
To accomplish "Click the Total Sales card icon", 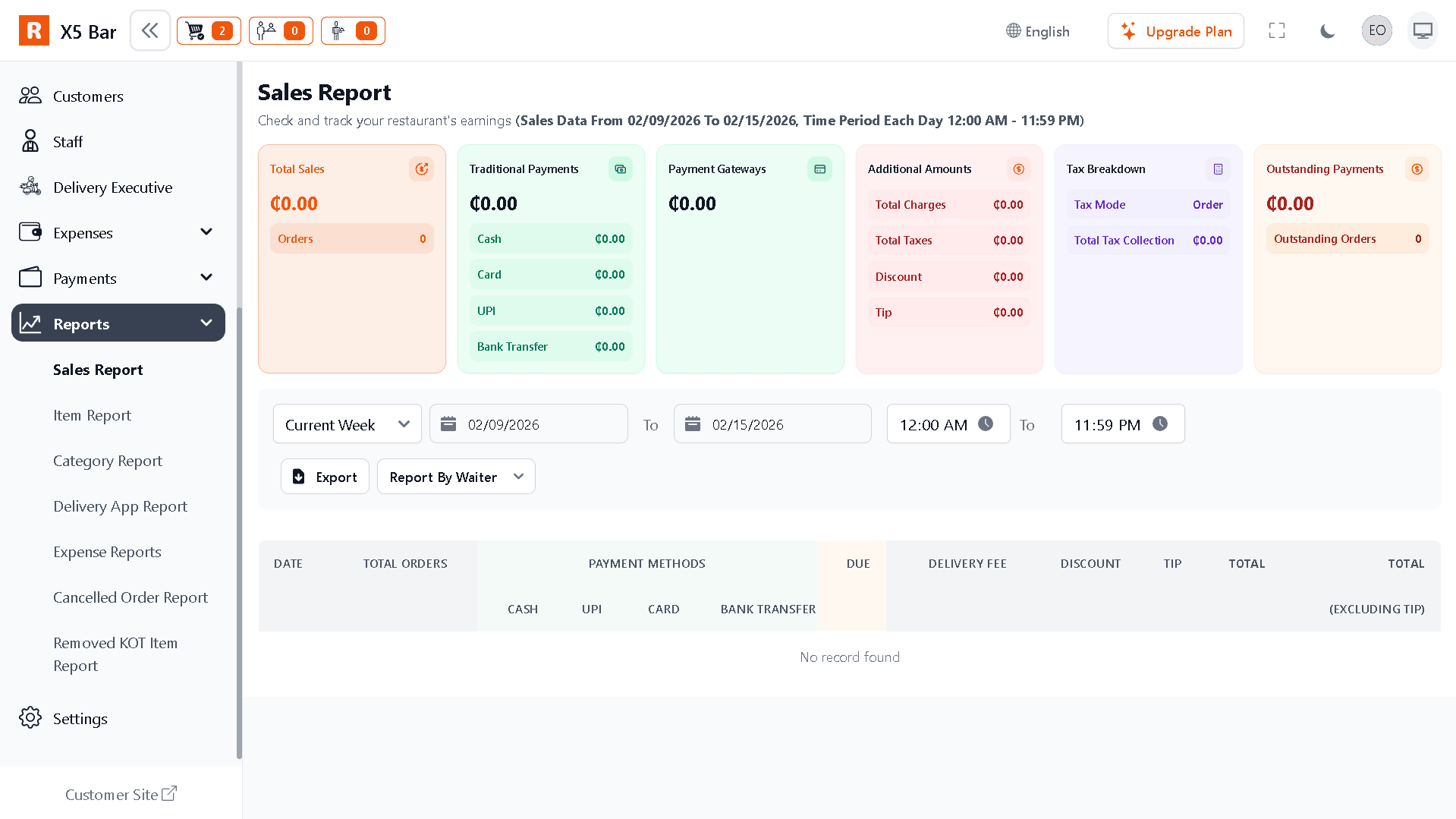I will coord(421,169).
